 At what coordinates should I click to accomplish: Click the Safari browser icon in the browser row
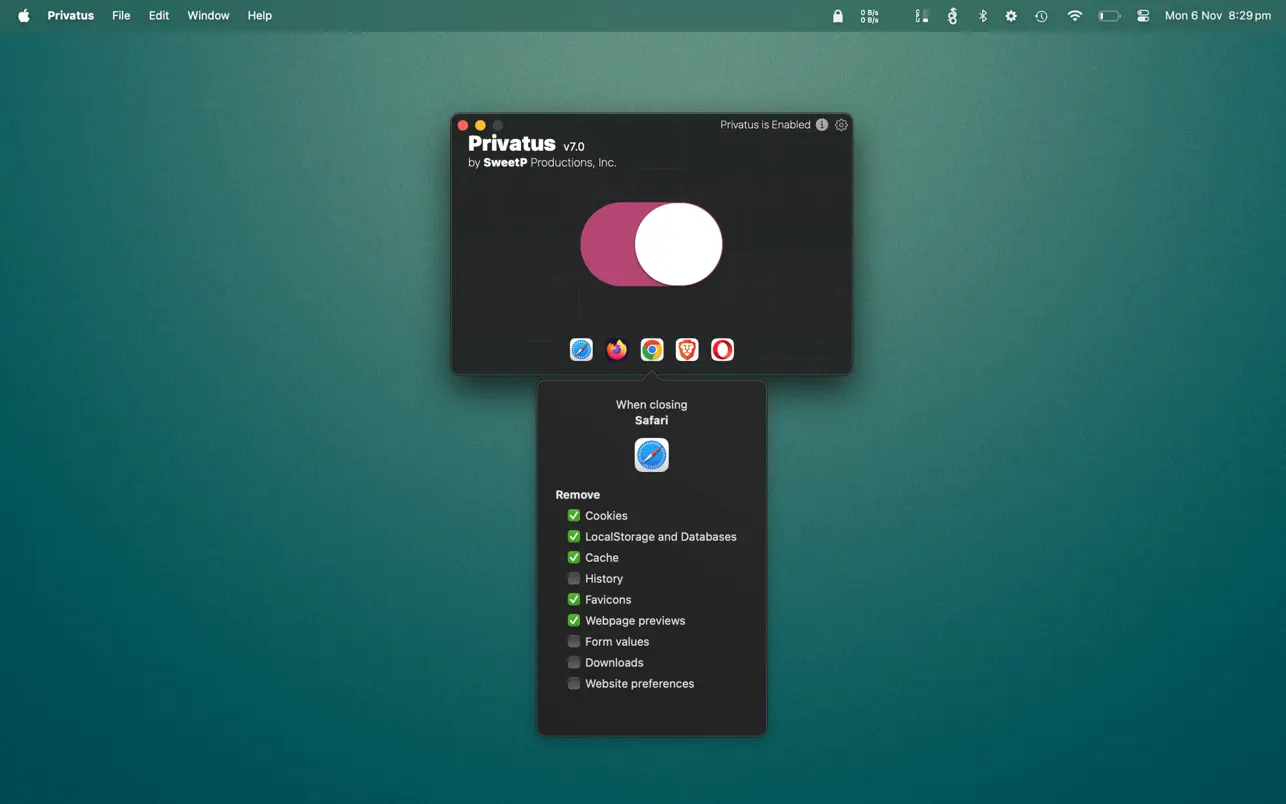point(581,349)
